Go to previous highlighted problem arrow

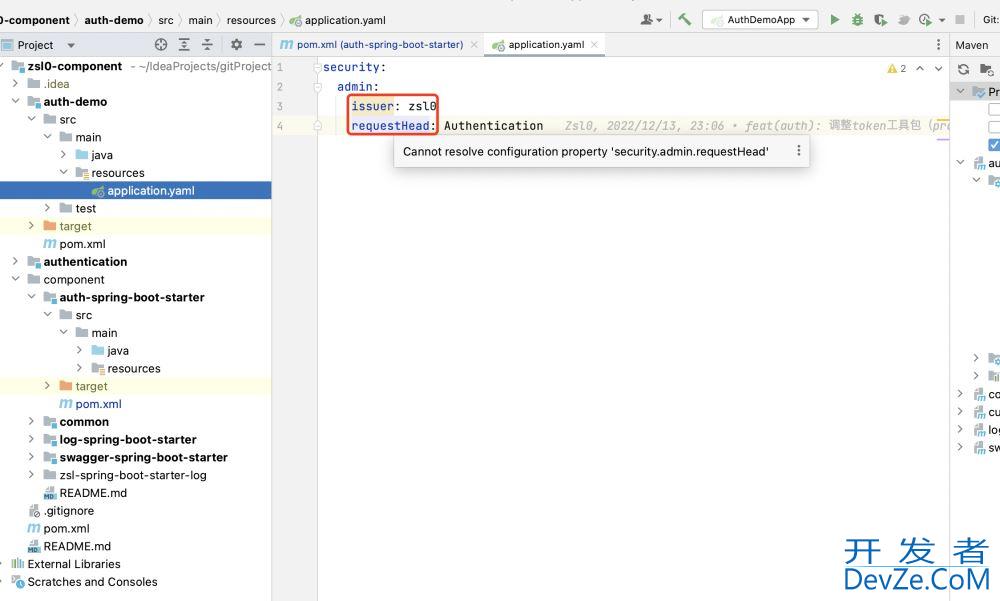[x=920, y=68]
